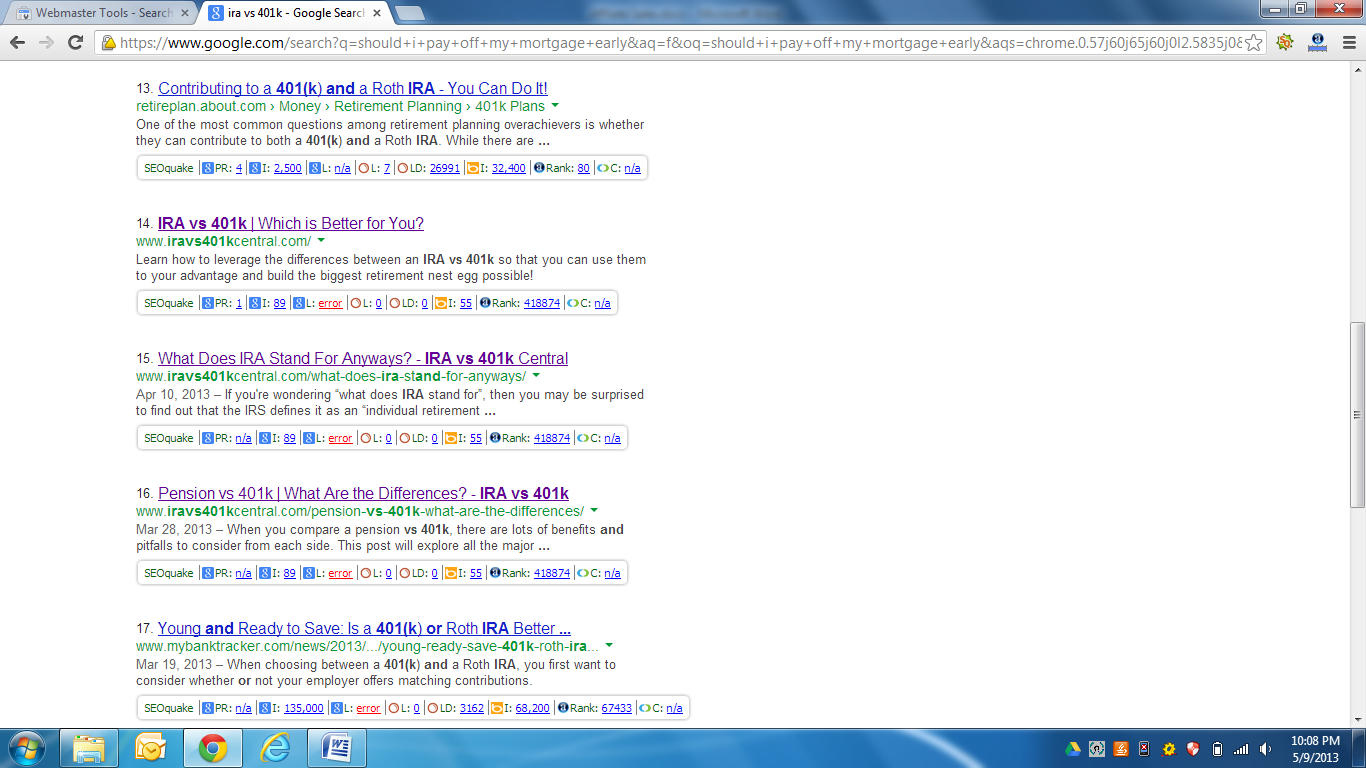Click the Alexa extension icon in toolbar
The image size is (1366, 768).
point(1317,42)
